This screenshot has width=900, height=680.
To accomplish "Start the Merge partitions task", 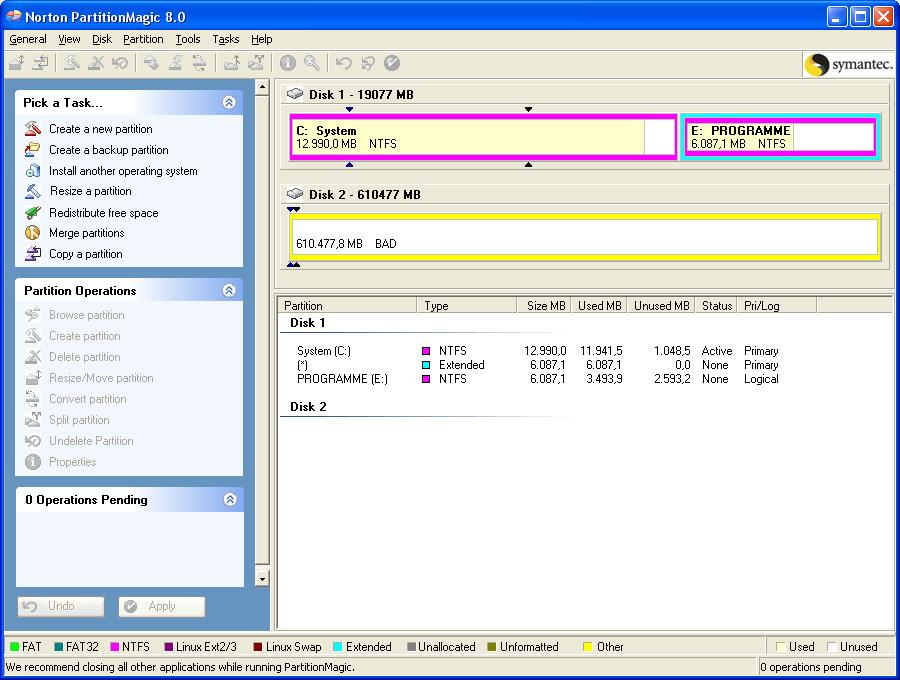I will 75,233.
